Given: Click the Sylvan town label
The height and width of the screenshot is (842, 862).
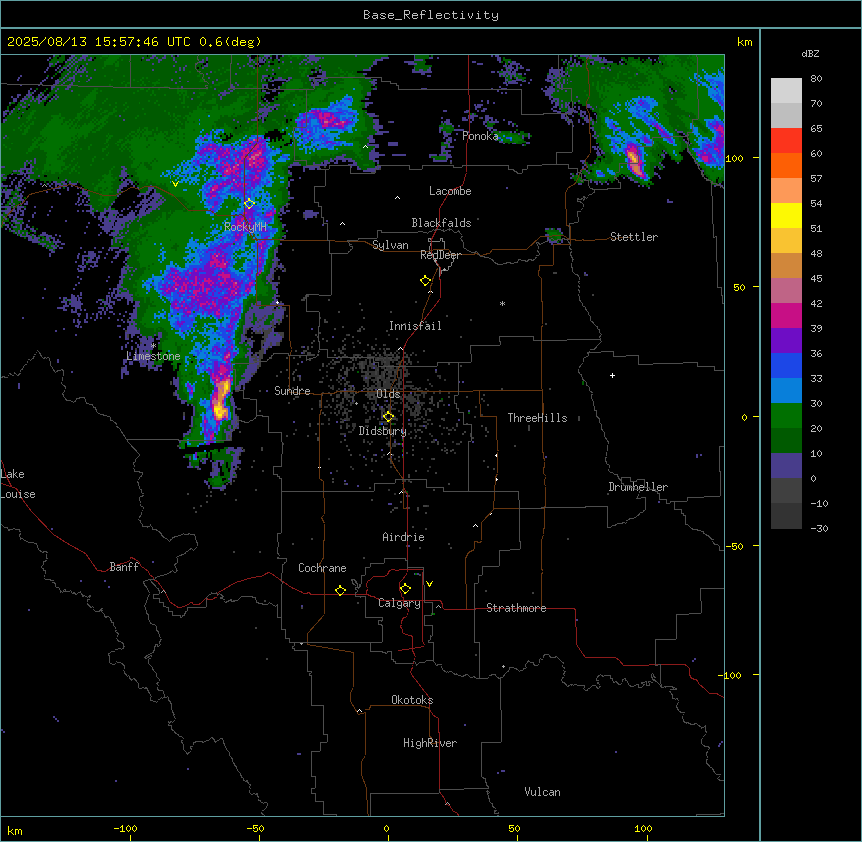Looking at the screenshot, I should 390,245.
